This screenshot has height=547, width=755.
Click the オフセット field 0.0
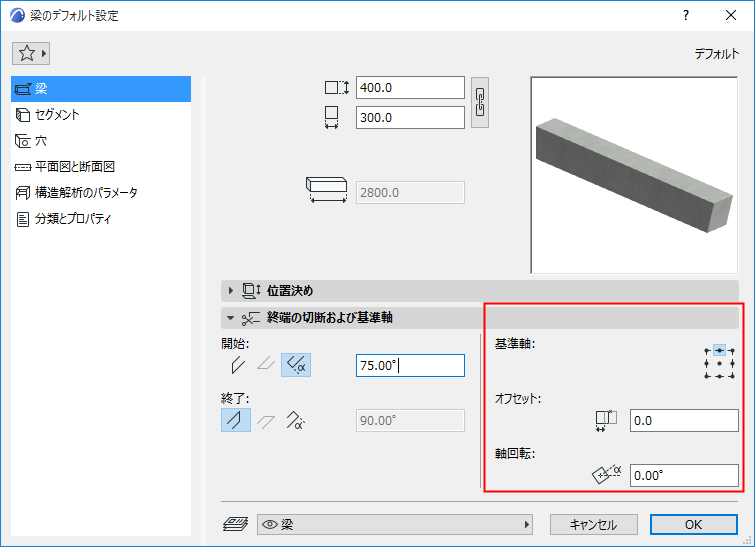click(x=684, y=420)
